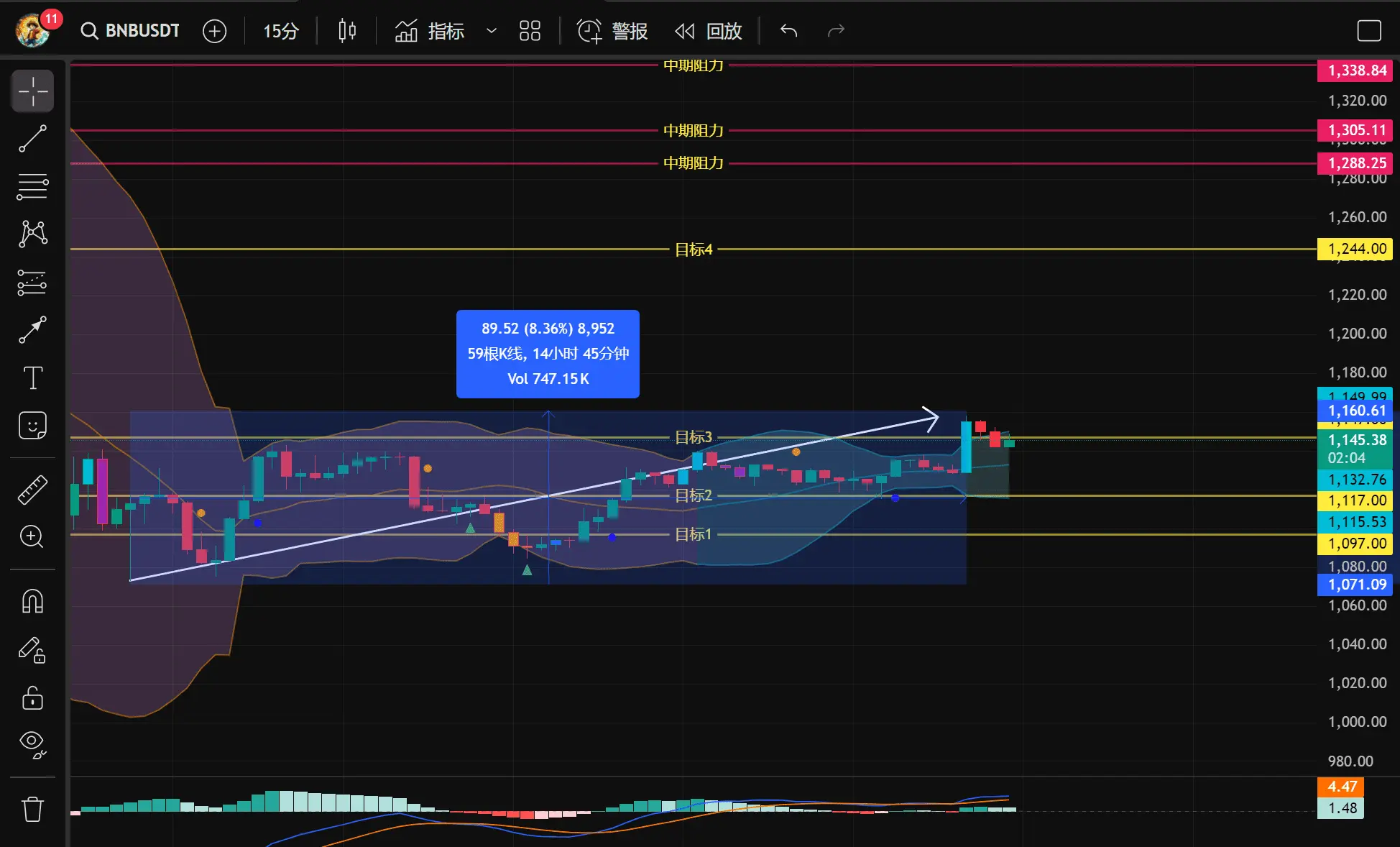The width and height of the screenshot is (1400, 847).
Task: Open the 指标 indicators menu
Action: (430, 31)
